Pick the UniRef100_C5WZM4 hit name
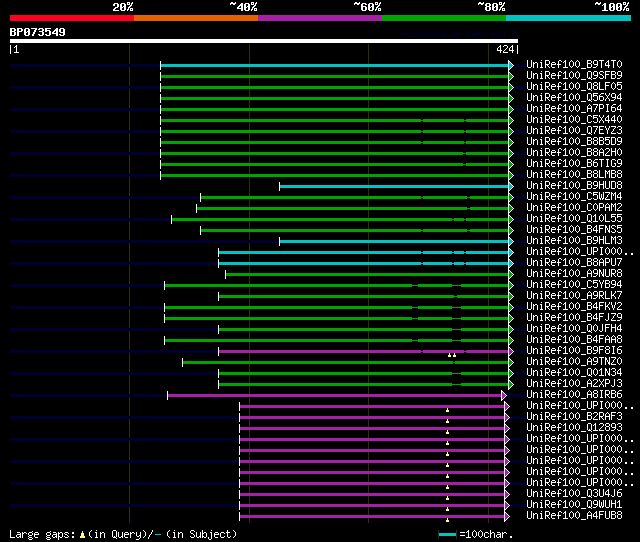Viewport: 640px width, 542px height. (574, 197)
